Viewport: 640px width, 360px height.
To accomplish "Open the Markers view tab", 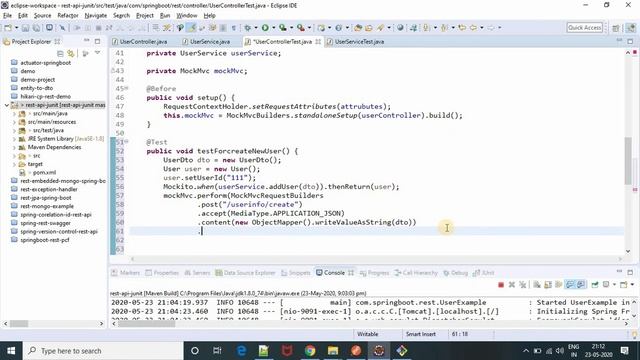I will 126,273.
